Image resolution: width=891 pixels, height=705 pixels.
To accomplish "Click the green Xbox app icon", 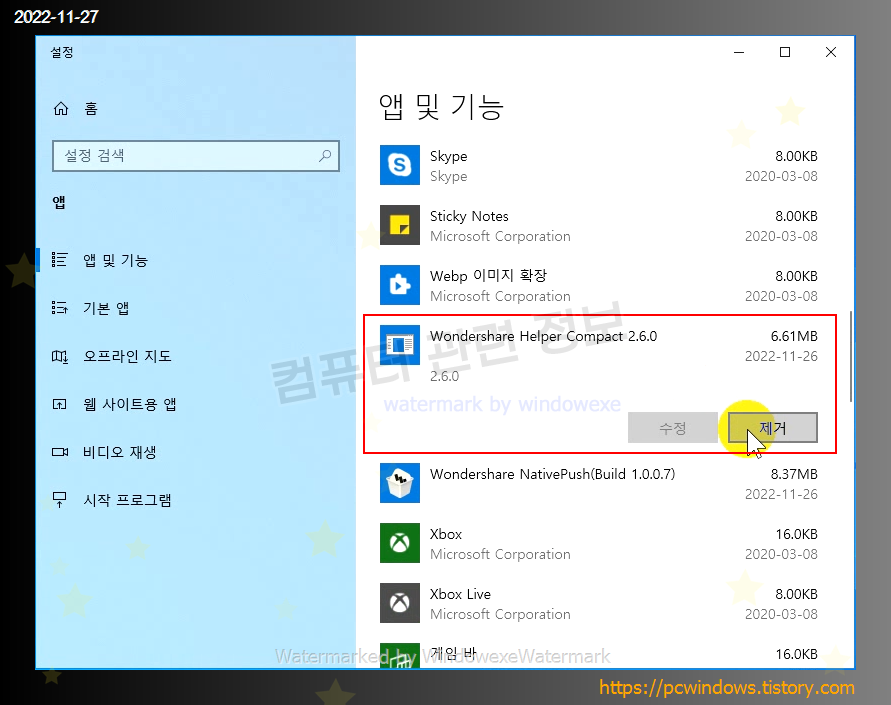I will coord(400,543).
